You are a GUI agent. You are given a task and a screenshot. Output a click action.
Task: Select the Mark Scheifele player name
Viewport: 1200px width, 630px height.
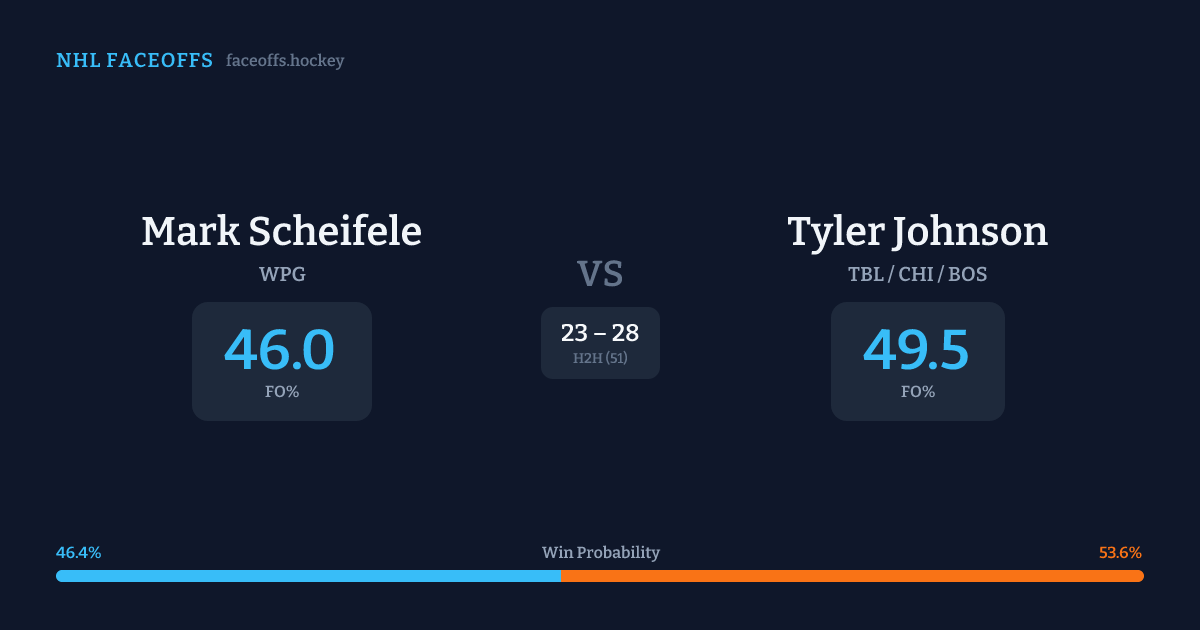[x=281, y=231]
